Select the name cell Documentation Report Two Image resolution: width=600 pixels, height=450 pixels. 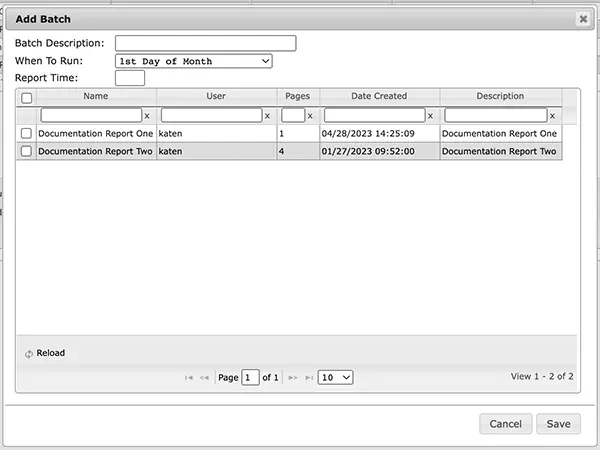coord(96,151)
